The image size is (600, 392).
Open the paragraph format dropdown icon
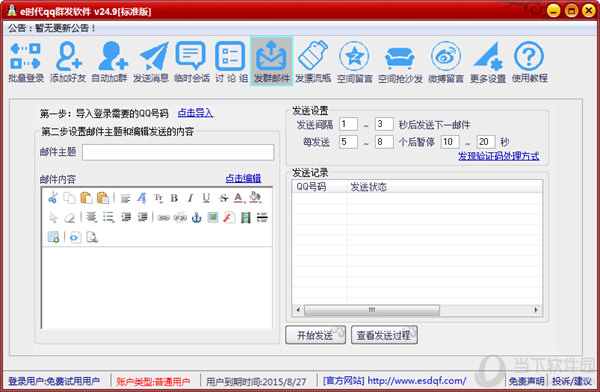[125, 198]
